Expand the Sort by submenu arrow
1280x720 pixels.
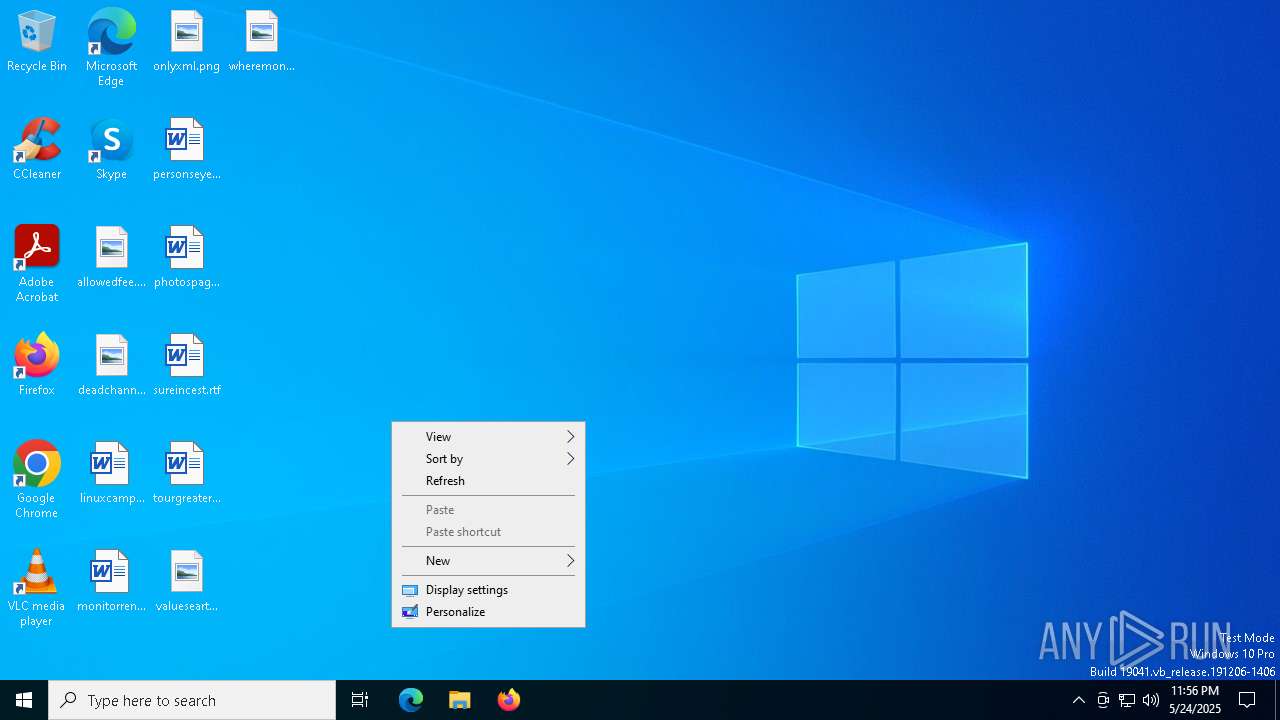(x=571, y=459)
